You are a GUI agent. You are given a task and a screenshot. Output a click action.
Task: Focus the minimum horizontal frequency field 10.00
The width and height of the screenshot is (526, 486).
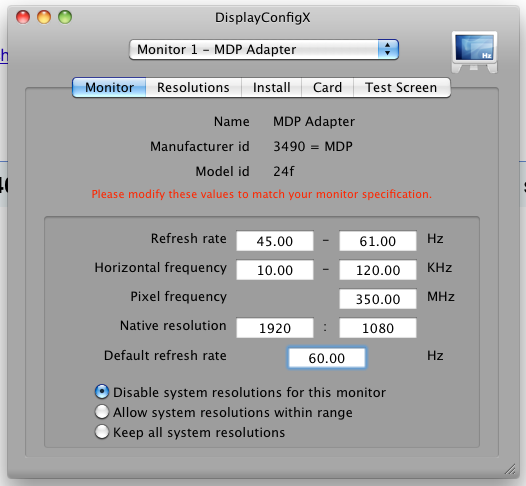click(x=275, y=270)
